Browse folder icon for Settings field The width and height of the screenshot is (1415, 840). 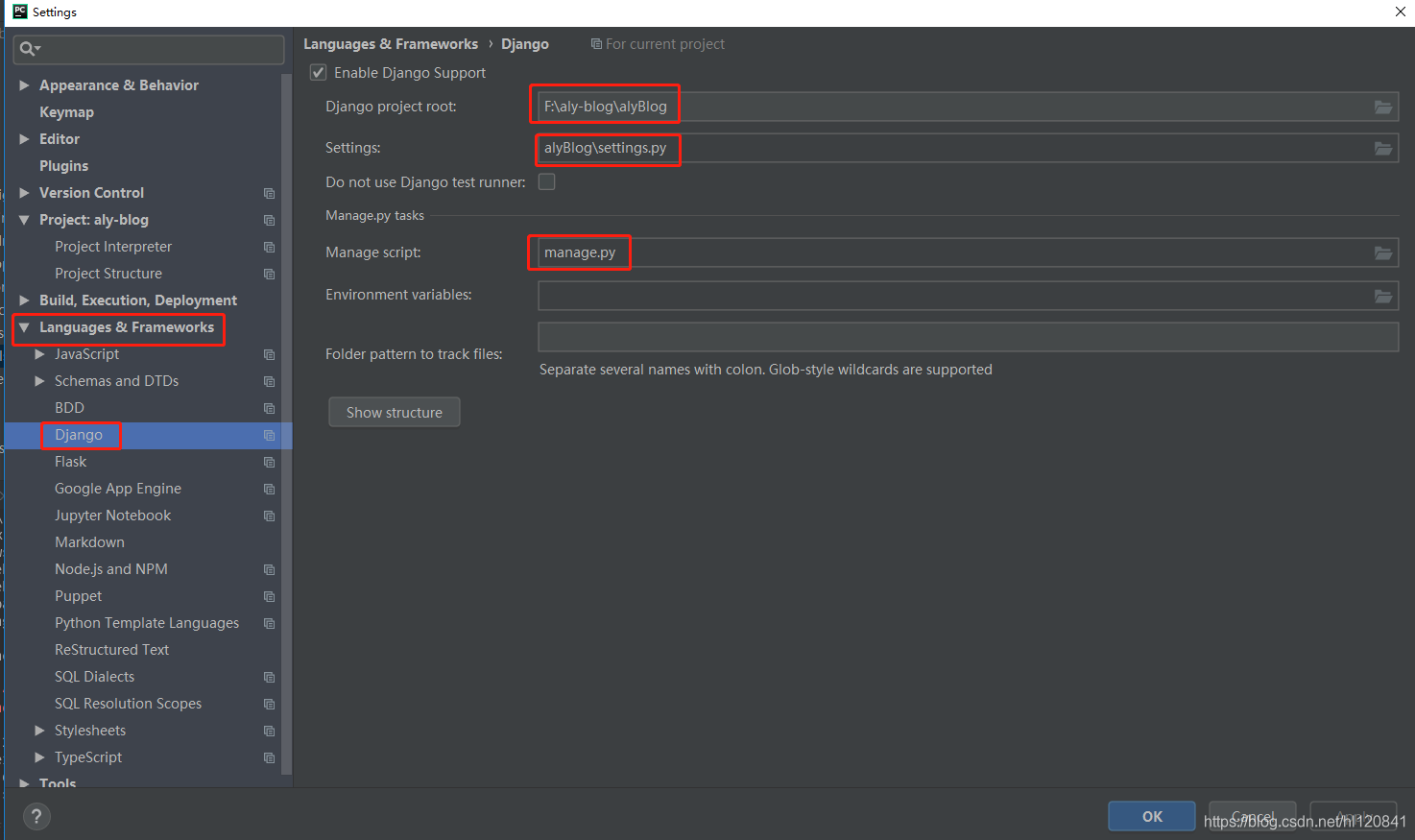point(1383,148)
